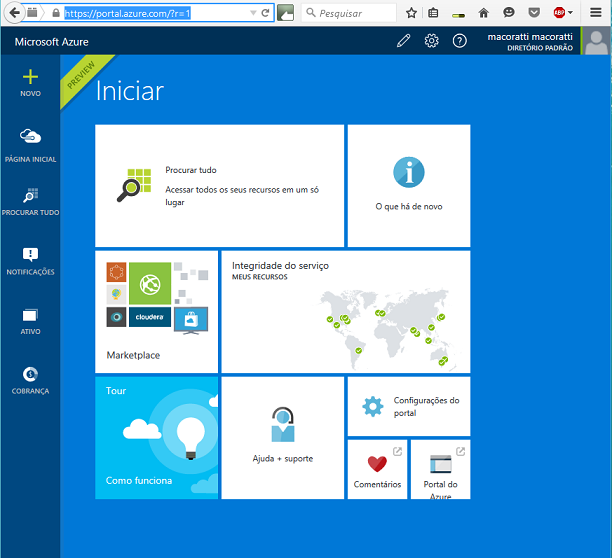This screenshot has width=612, height=558.
Task: Open the O que há de novo tile
Action: pos(409,186)
